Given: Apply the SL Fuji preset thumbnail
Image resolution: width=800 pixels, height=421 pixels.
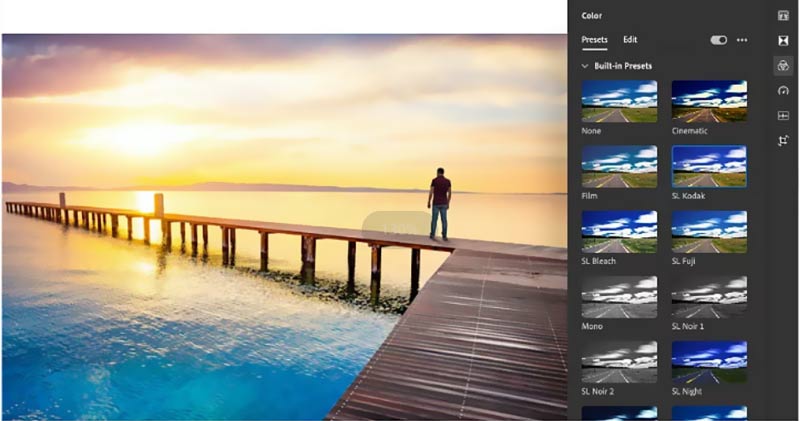Looking at the screenshot, I should click(x=709, y=232).
